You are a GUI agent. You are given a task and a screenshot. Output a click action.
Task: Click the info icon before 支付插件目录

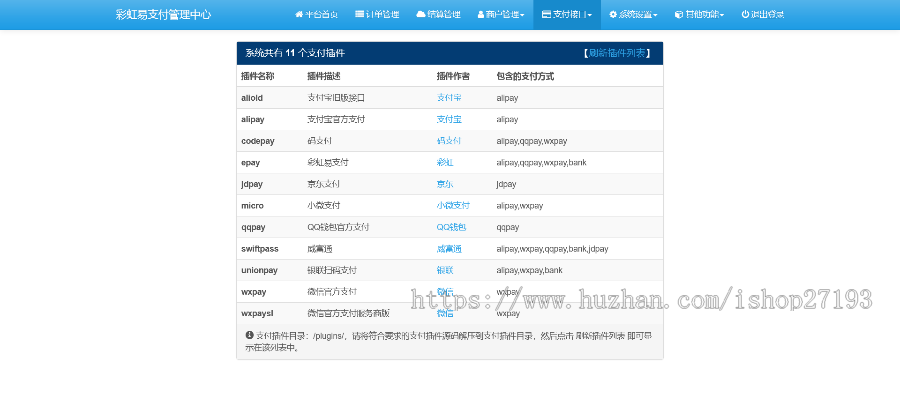pyautogui.click(x=250, y=336)
